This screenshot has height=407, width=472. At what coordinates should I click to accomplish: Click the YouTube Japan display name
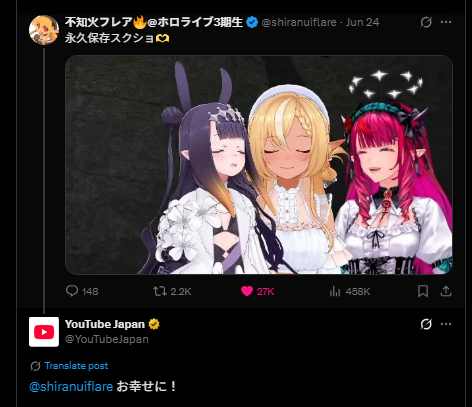click(x=105, y=324)
